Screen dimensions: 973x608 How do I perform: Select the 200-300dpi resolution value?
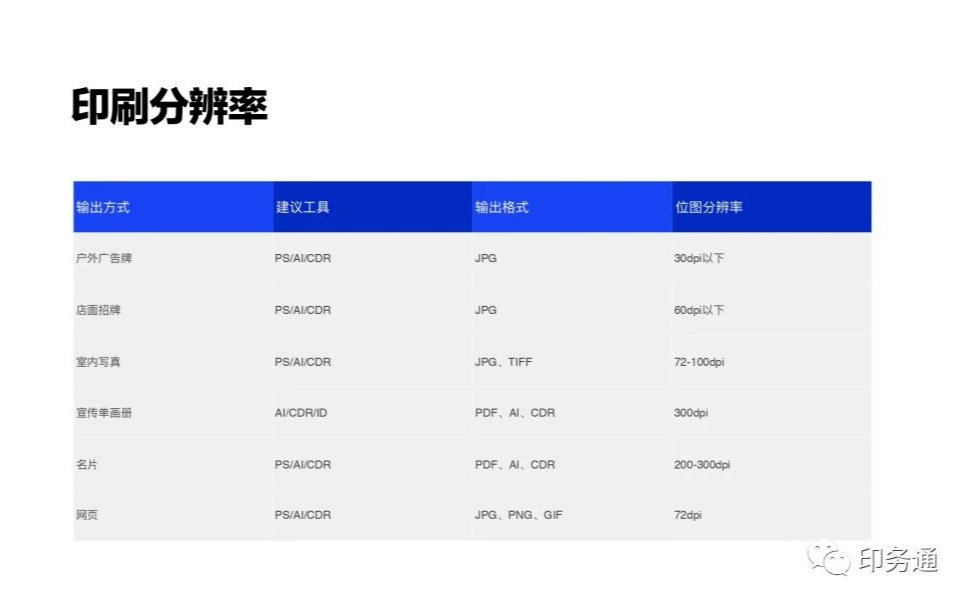702,465
